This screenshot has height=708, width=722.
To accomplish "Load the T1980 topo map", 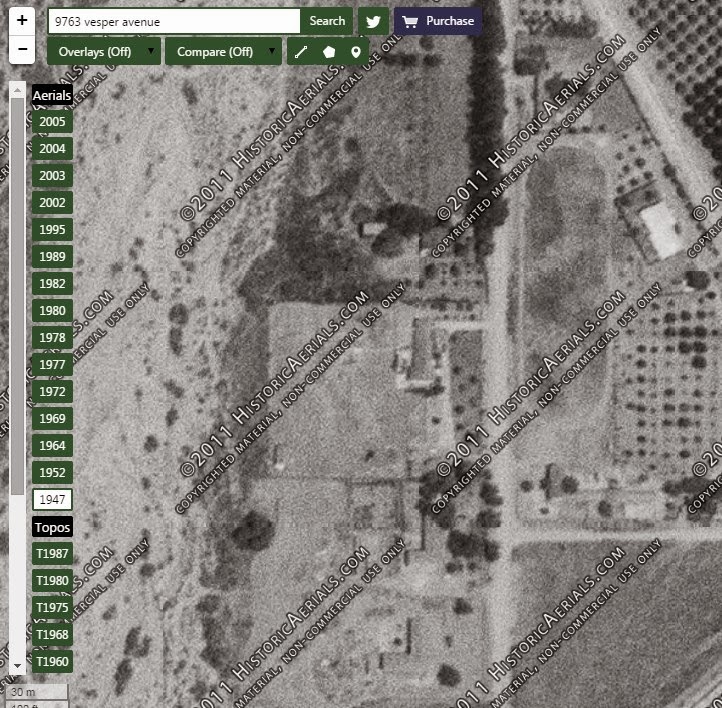I will [x=52, y=580].
